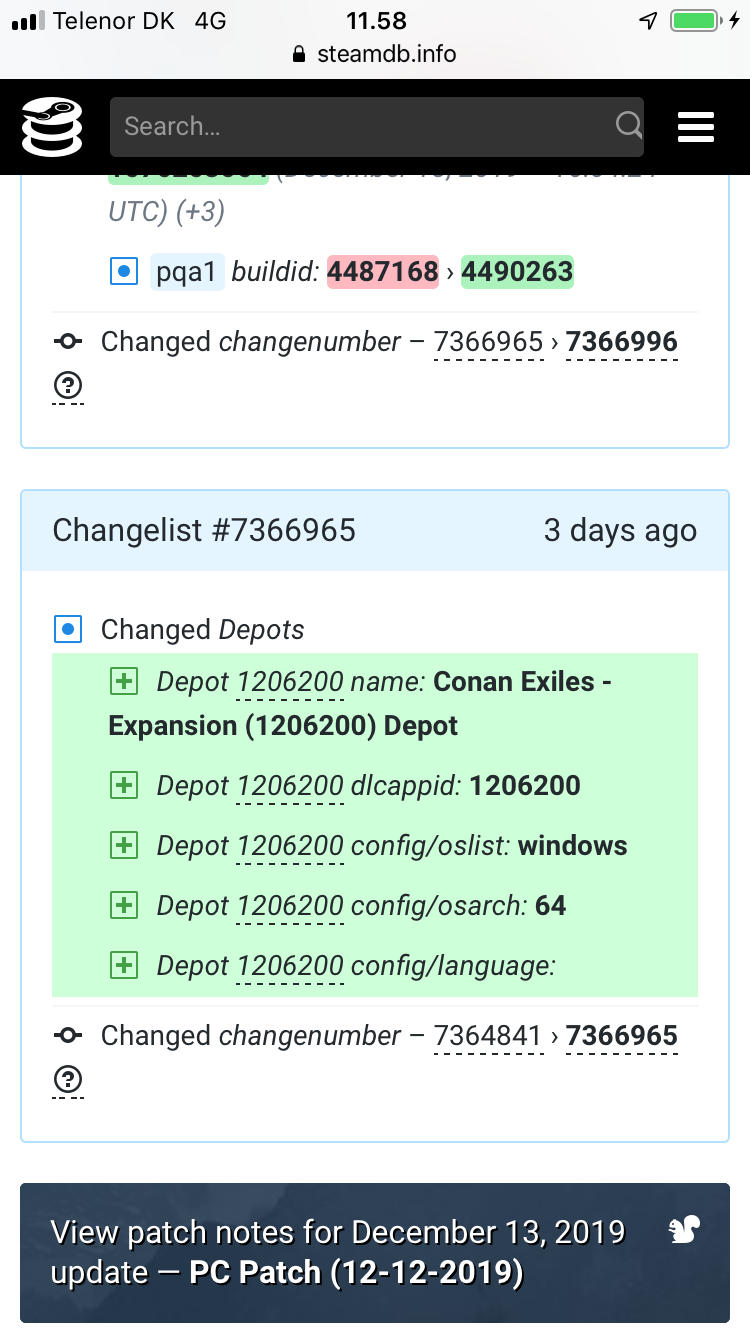Tap the steamdb.info address bar
This screenshot has width=750, height=1334.
(x=375, y=54)
